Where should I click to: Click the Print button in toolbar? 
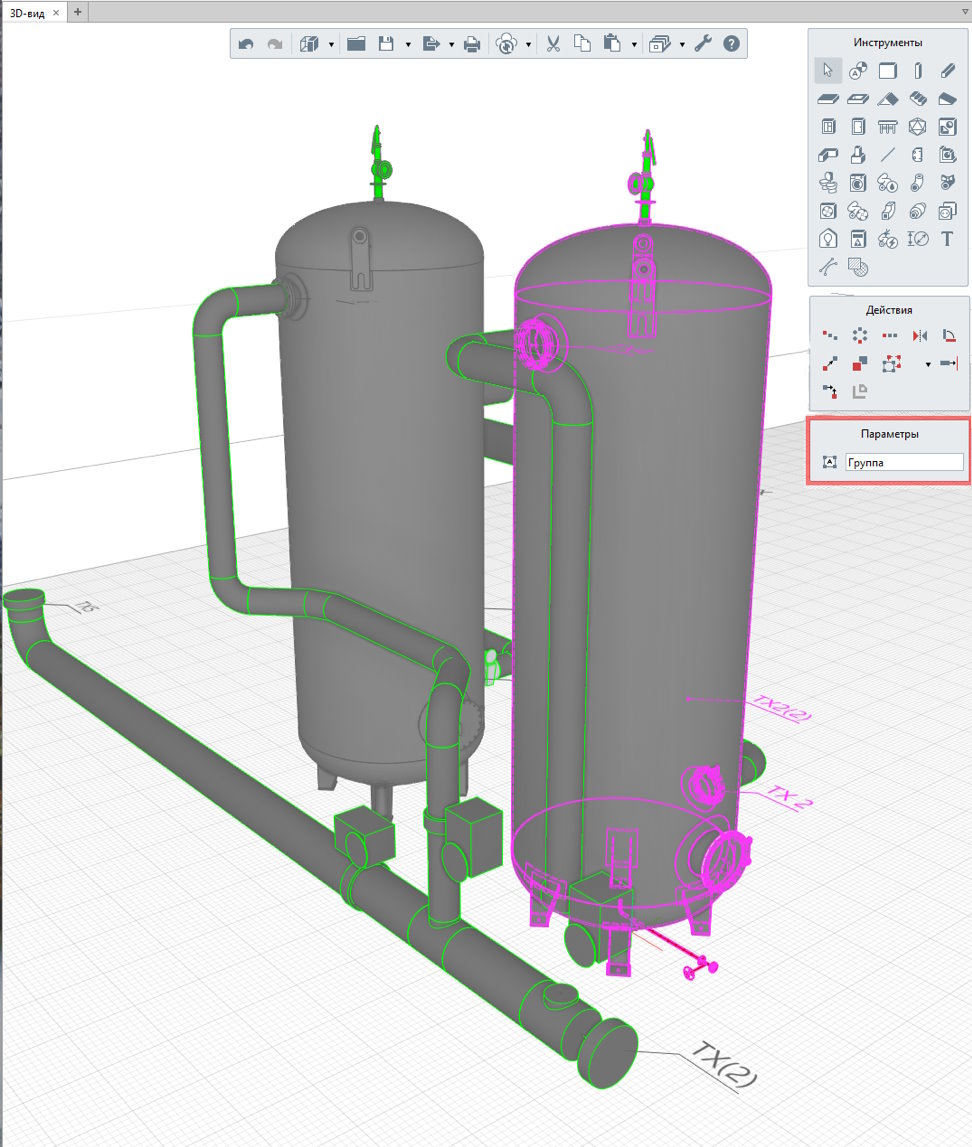[472, 44]
